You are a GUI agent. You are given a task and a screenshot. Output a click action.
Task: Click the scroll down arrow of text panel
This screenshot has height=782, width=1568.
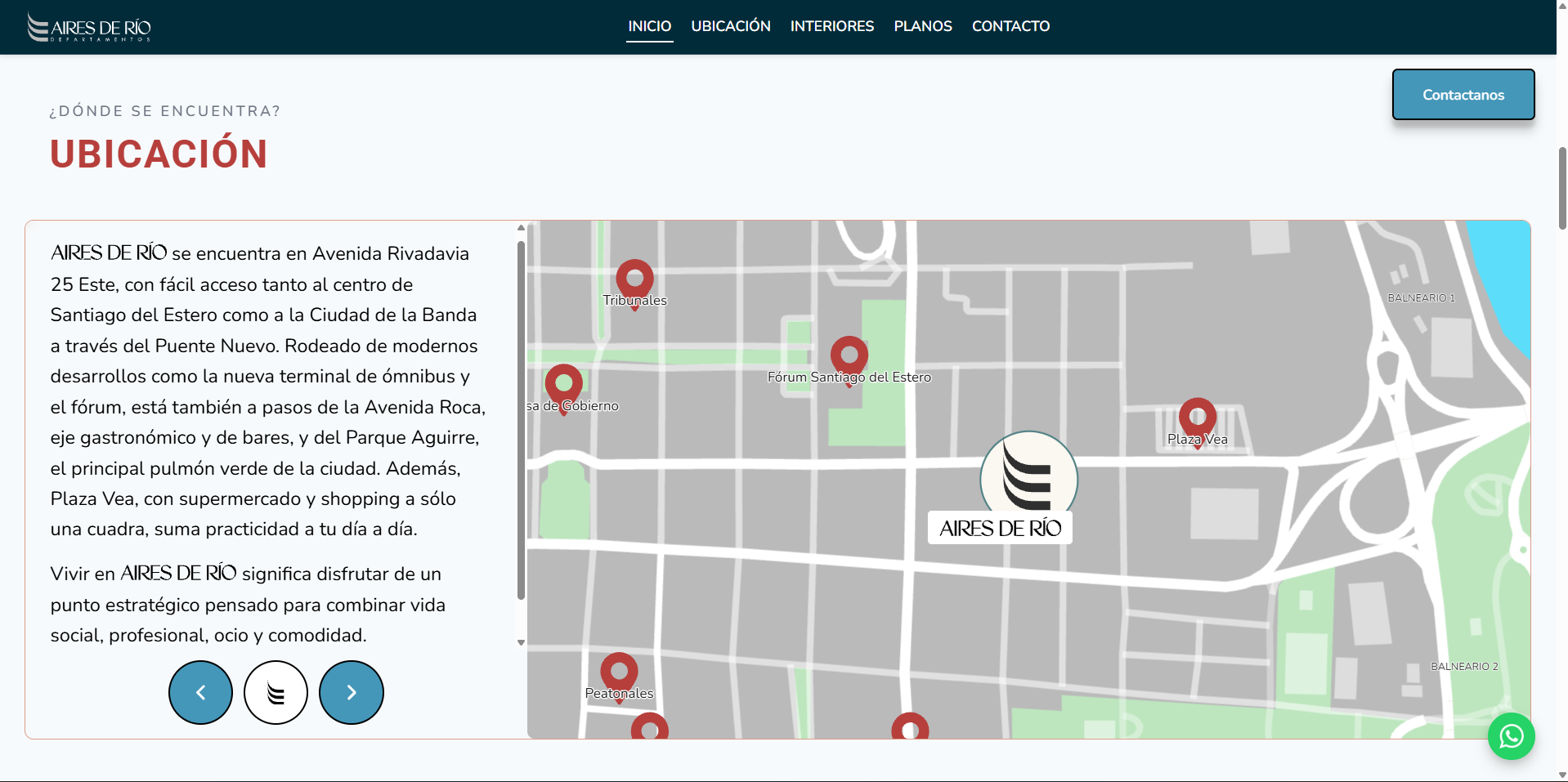click(x=521, y=643)
